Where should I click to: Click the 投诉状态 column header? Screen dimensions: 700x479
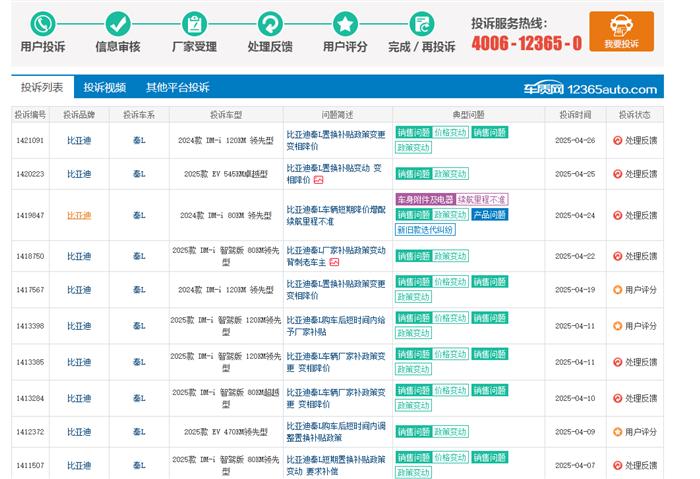coord(634,115)
